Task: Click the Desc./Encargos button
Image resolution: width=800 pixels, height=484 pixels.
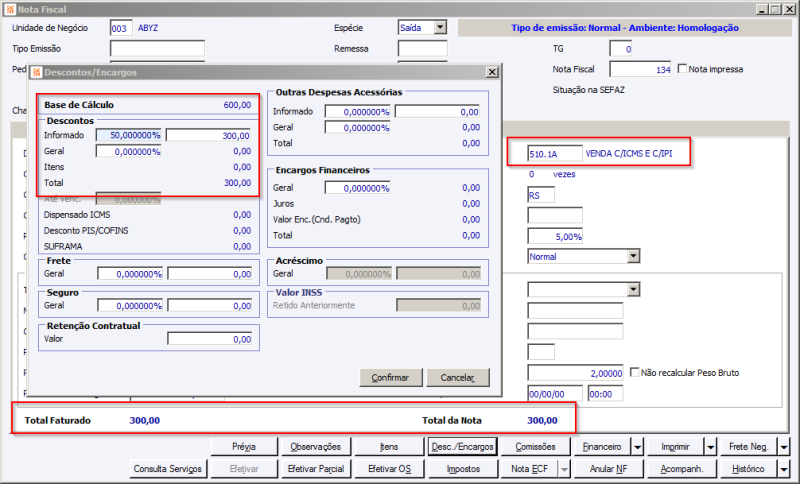Action: tap(463, 447)
